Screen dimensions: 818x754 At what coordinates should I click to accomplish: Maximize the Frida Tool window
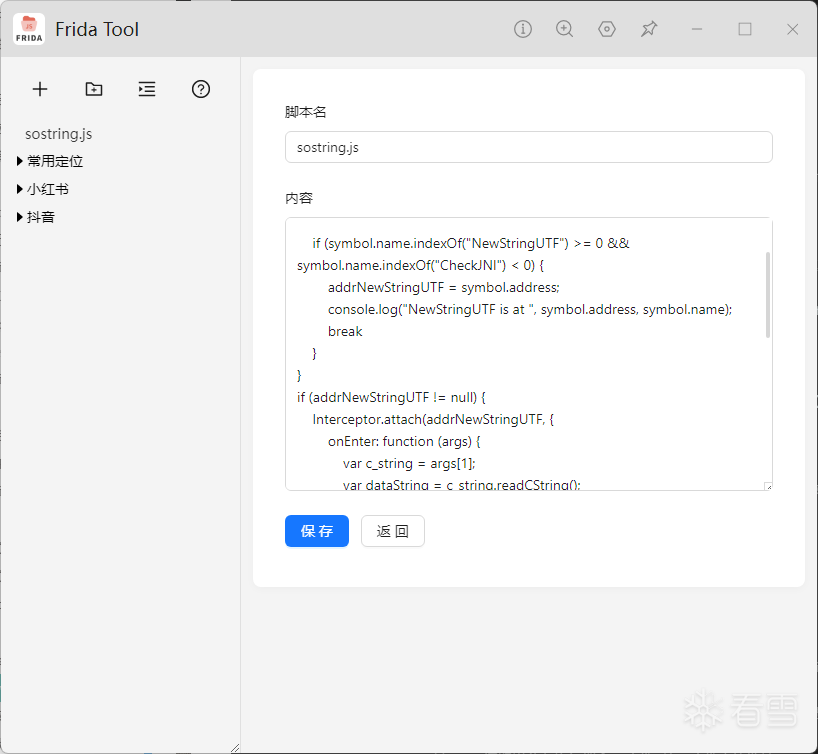coord(745,29)
